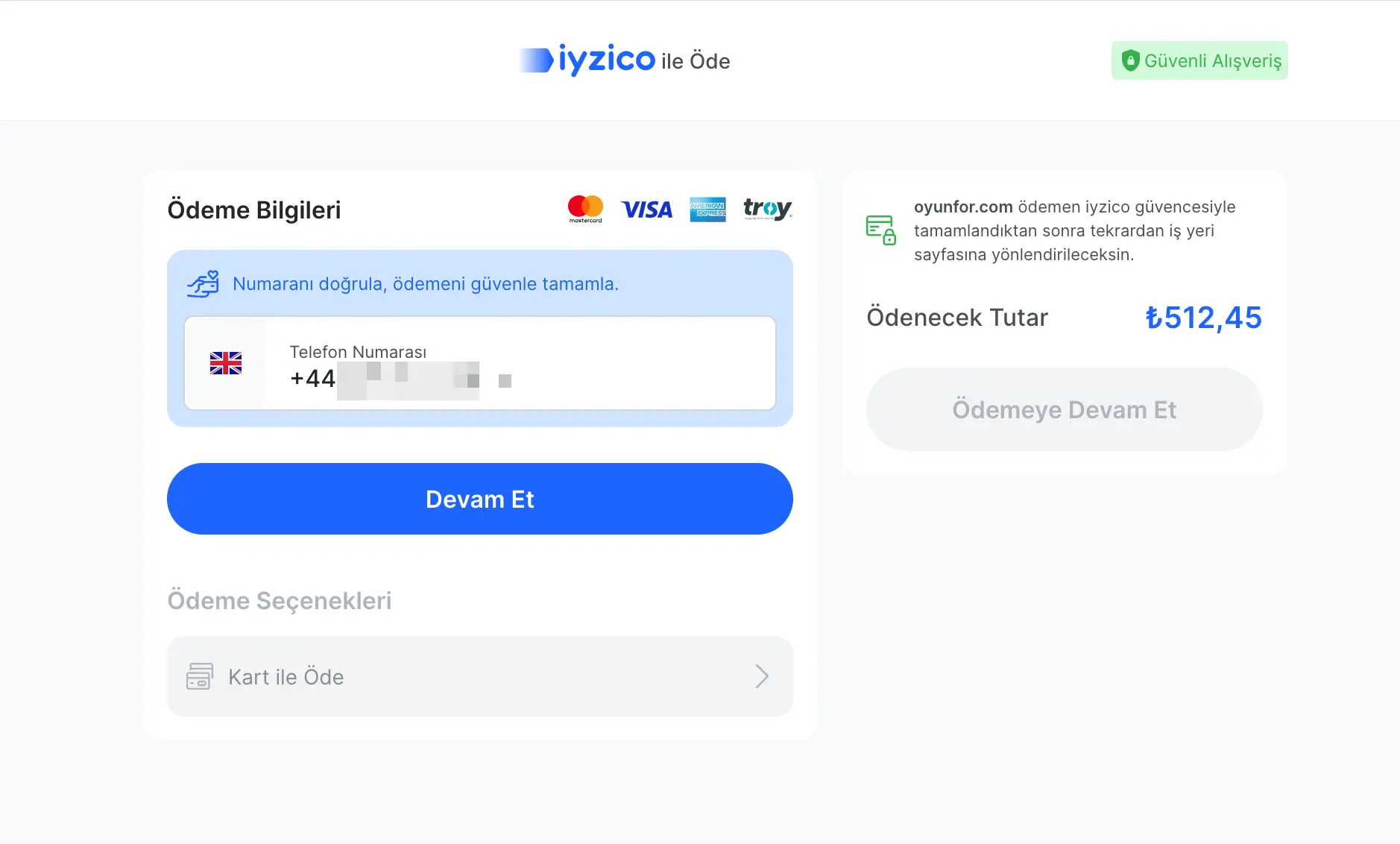Click the Ödenecek Tutar label
The width and height of the screenshot is (1400, 844).
coord(957,318)
